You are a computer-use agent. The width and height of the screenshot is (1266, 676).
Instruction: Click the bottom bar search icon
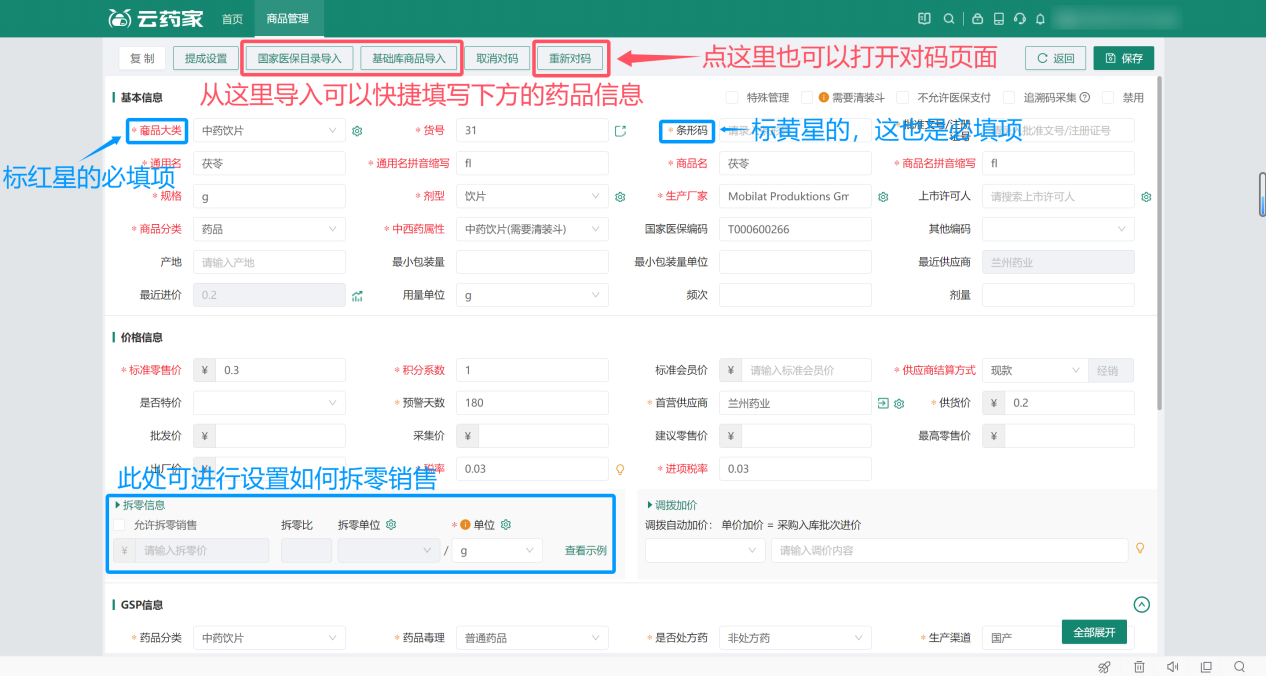(x=1239, y=667)
